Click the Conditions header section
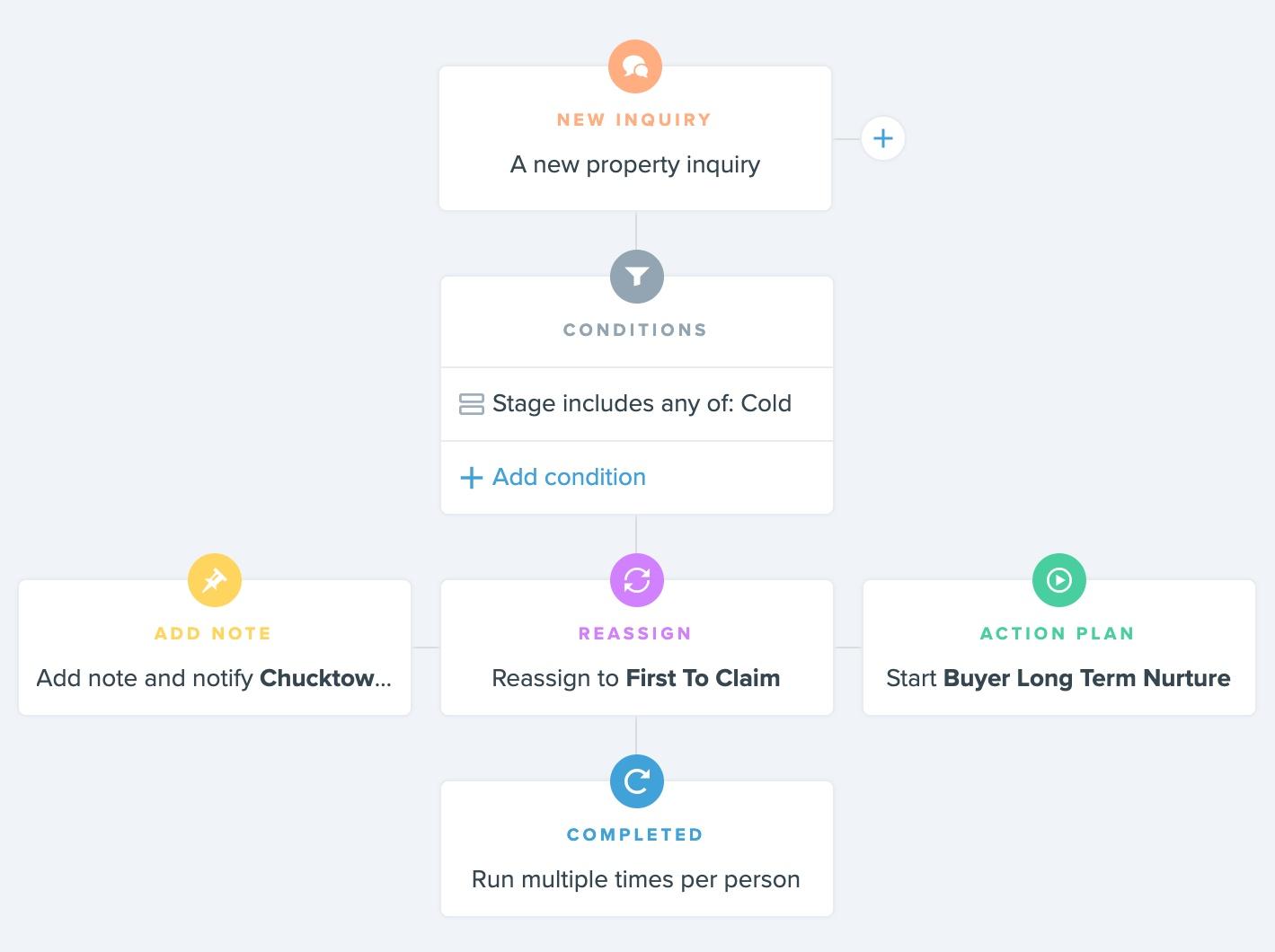 [x=637, y=322]
